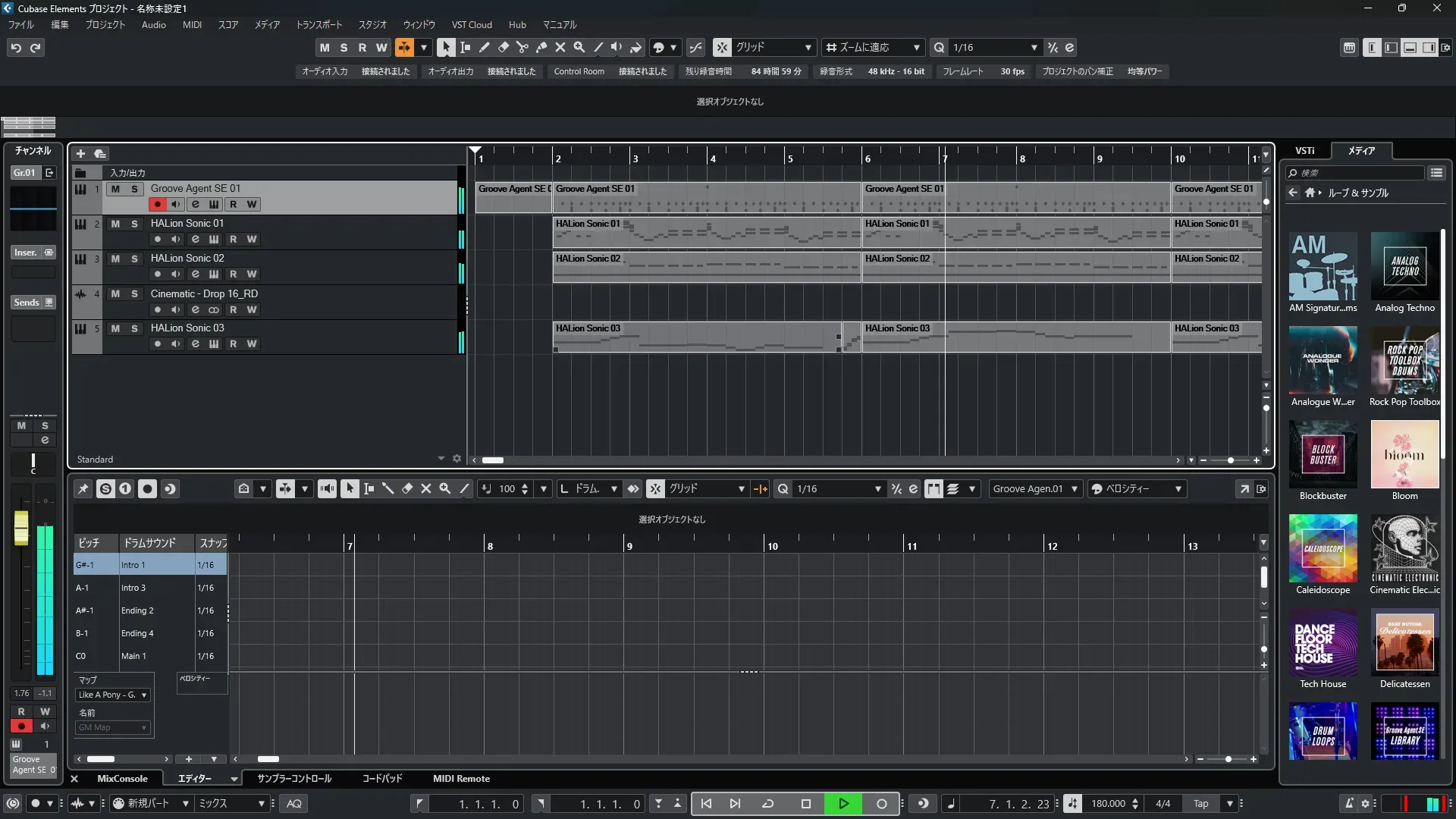Click the Add Track plus icon

coord(80,153)
